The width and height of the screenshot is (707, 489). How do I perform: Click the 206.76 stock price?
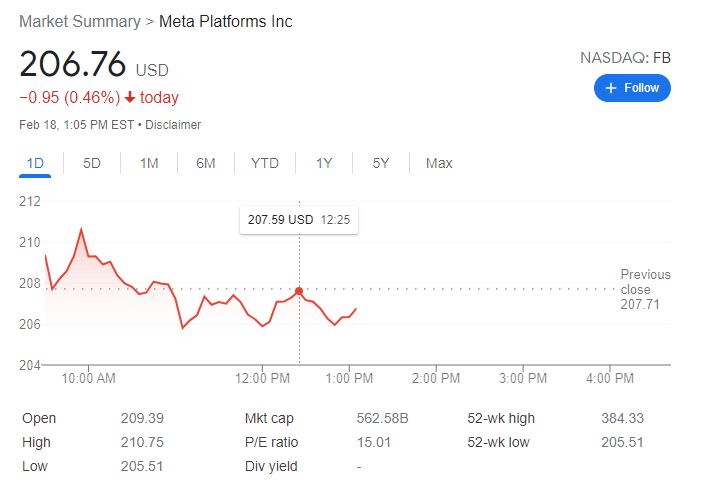[x=73, y=65]
